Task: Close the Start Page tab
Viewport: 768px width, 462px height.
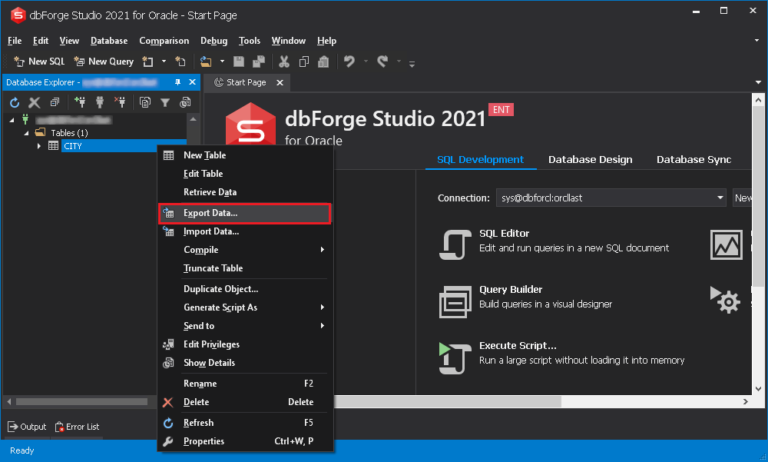Action: (280, 83)
